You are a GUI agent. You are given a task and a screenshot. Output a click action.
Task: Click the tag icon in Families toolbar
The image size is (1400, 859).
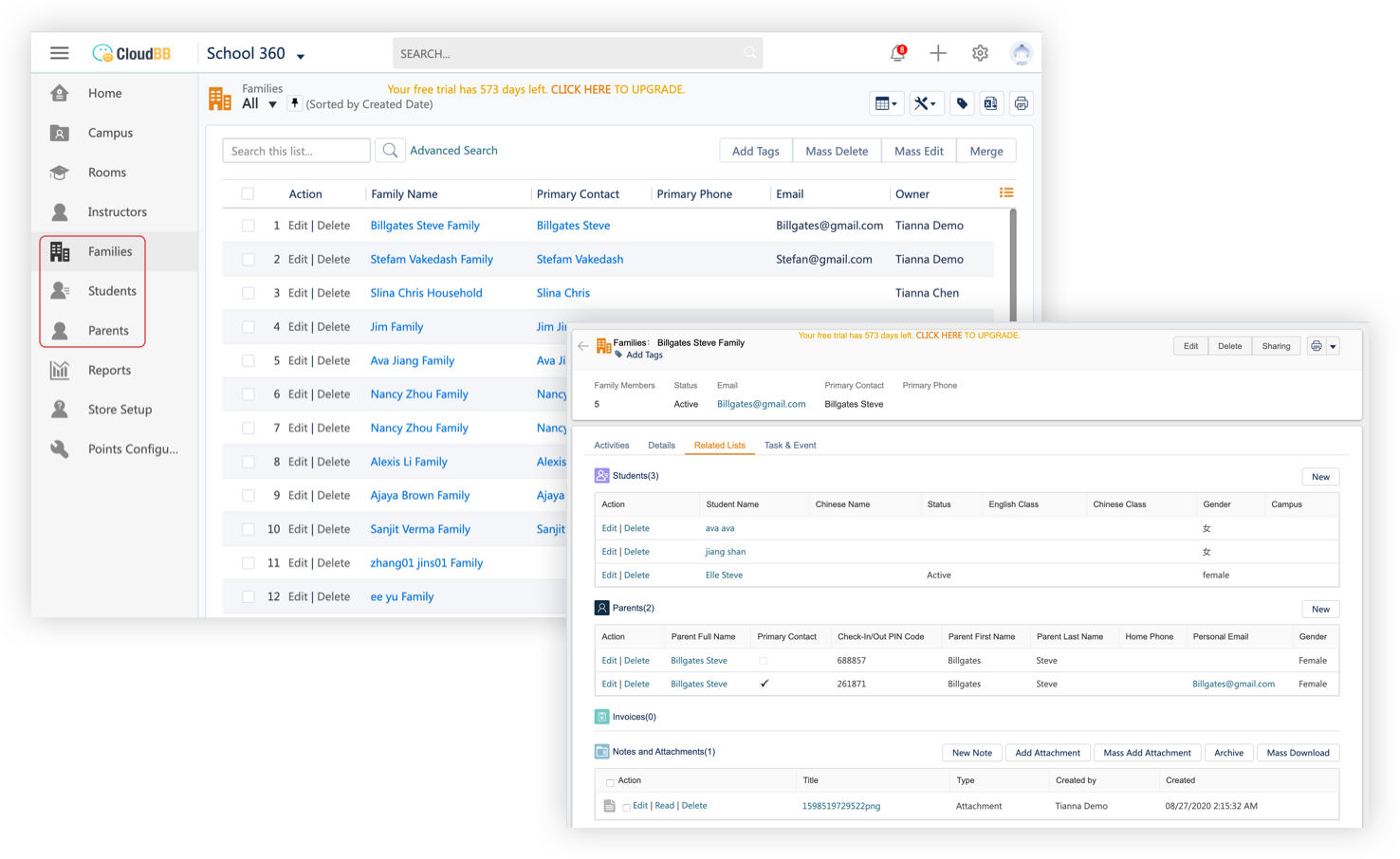[x=962, y=103]
